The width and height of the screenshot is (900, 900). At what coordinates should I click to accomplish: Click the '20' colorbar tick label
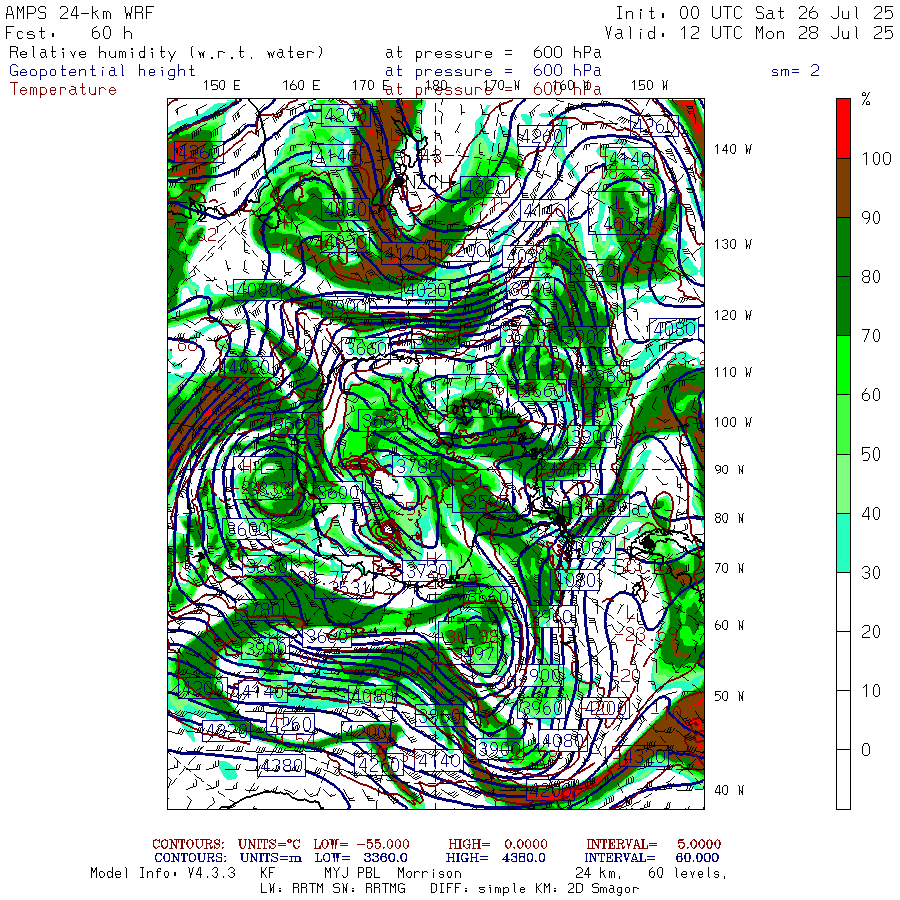click(871, 631)
